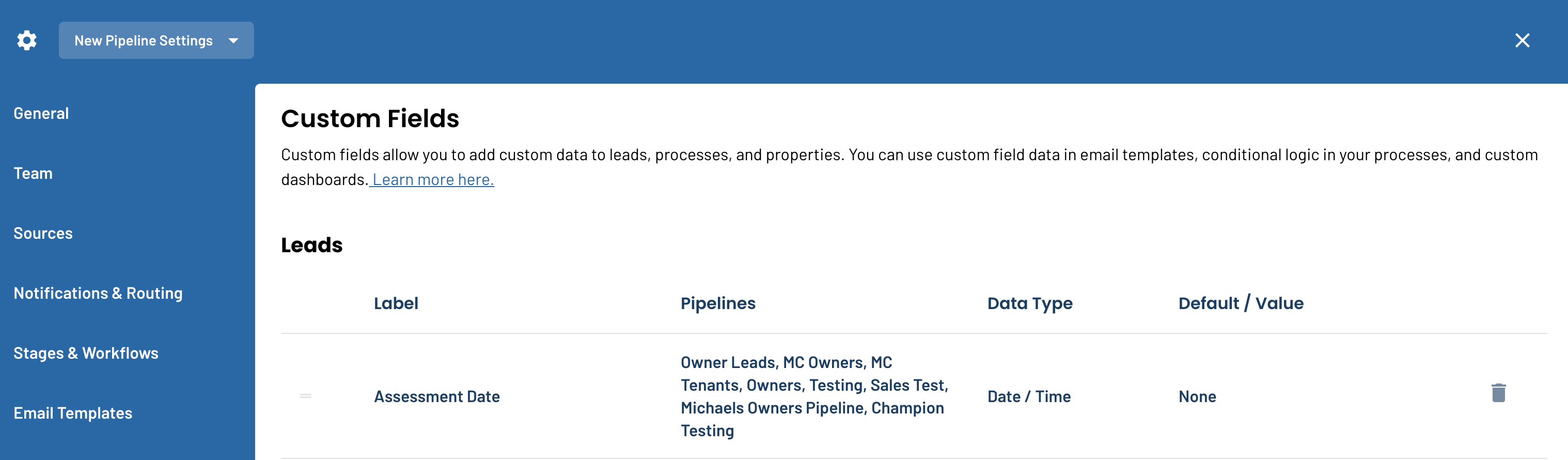Click the settings gear icon
This screenshot has width=1568, height=460.
coord(26,40)
